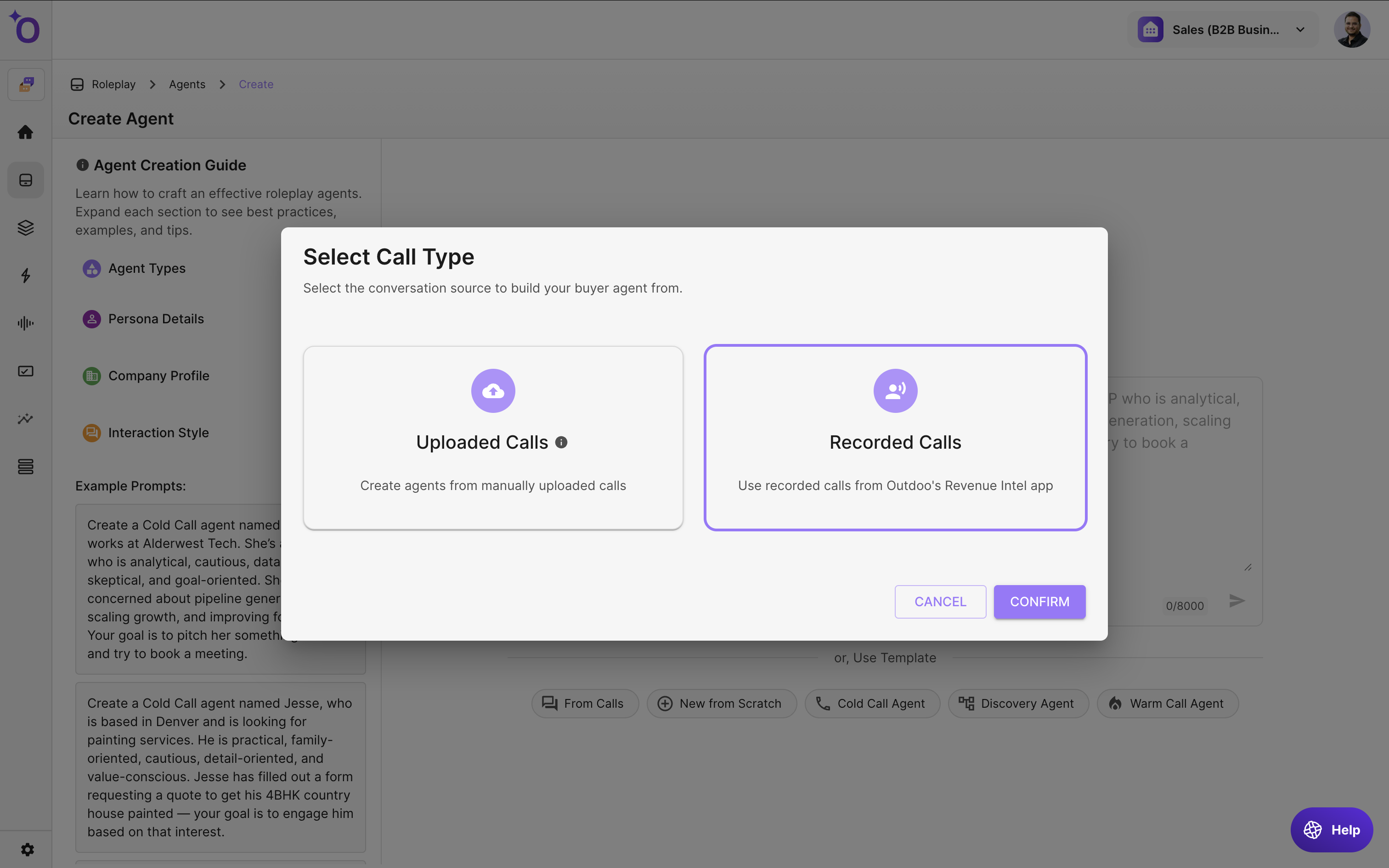Image resolution: width=1389 pixels, height=868 pixels.
Task: Open settings gear at sidebar bottom
Action: pos(27,849)
